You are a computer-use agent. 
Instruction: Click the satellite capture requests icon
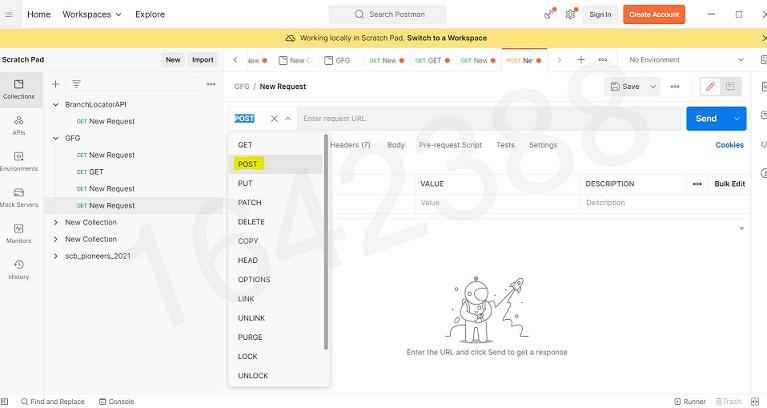point(549,14)
